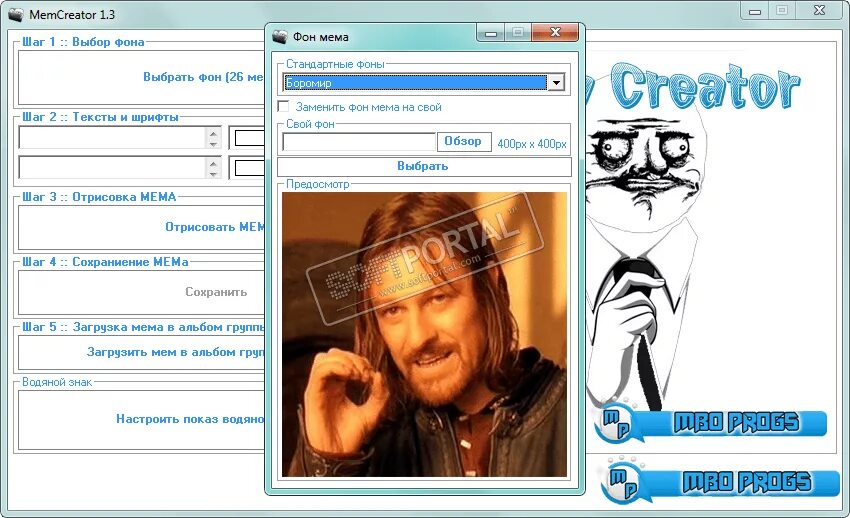Click the 'Шаг 3 :: Отрисовка МЕМА' heading
Viewport: 850px width, 518px height.
click(99, 197)
